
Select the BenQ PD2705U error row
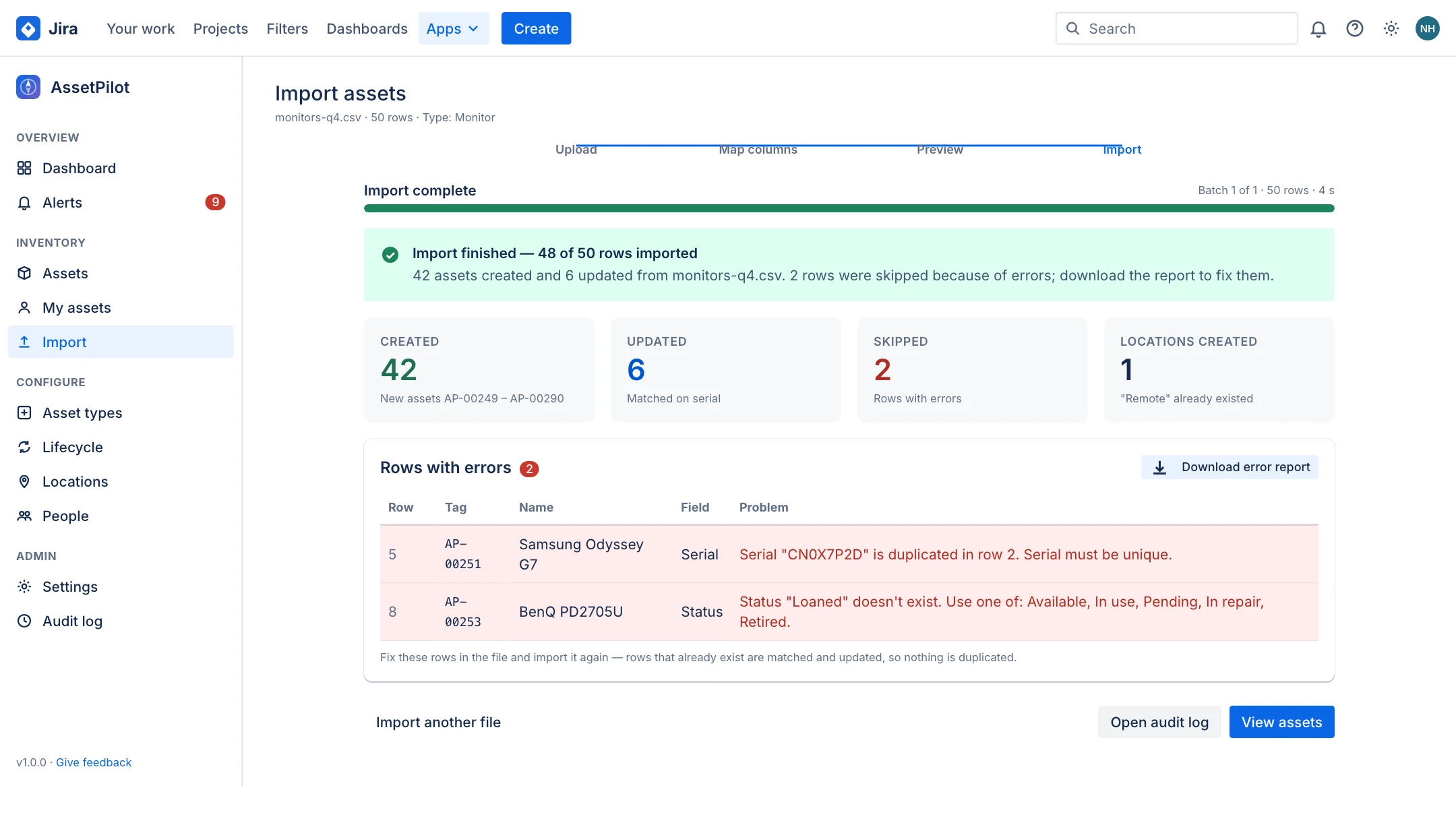point(849,612)
